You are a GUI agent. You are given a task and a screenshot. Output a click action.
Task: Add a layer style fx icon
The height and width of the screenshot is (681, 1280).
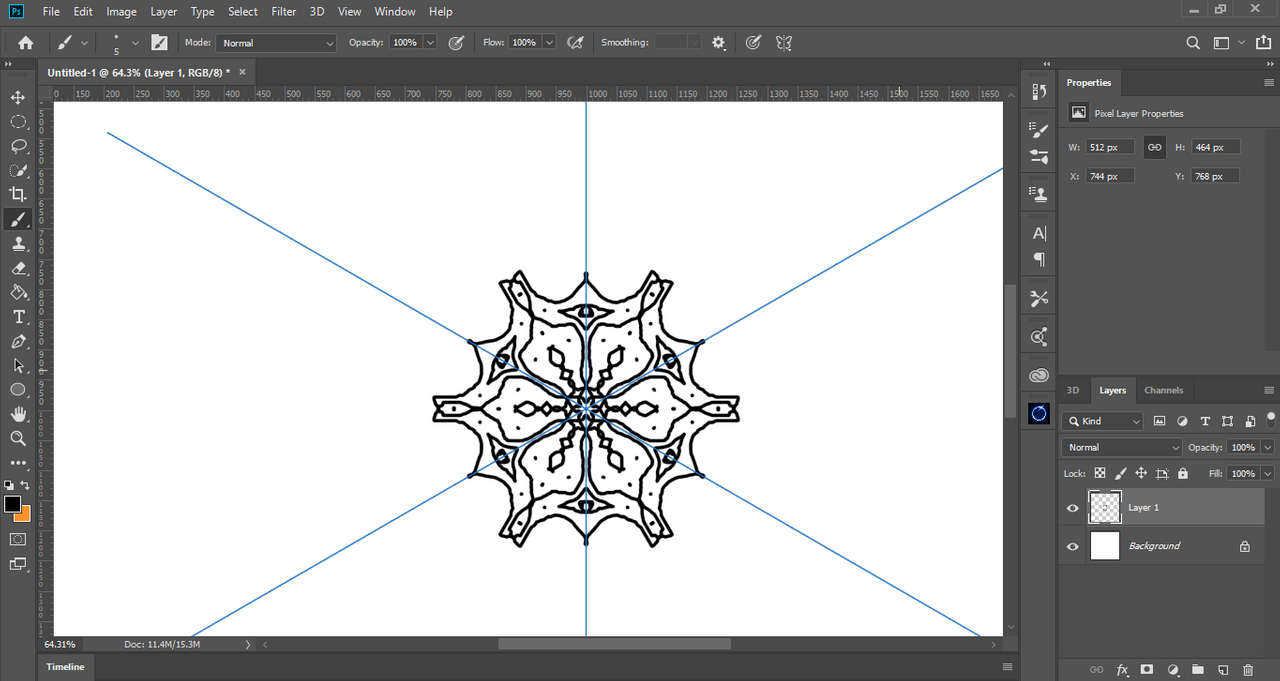(x=1122, y=670)
